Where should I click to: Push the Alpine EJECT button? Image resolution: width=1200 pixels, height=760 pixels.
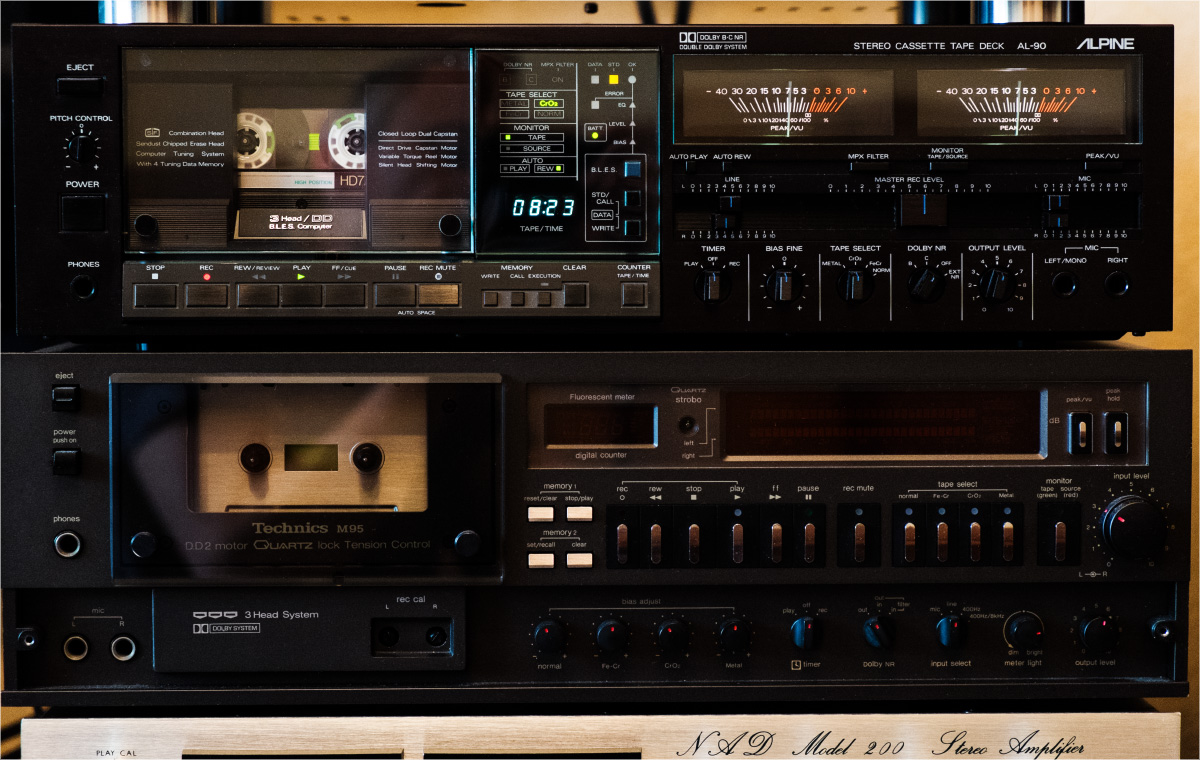(x=80, y=89)
